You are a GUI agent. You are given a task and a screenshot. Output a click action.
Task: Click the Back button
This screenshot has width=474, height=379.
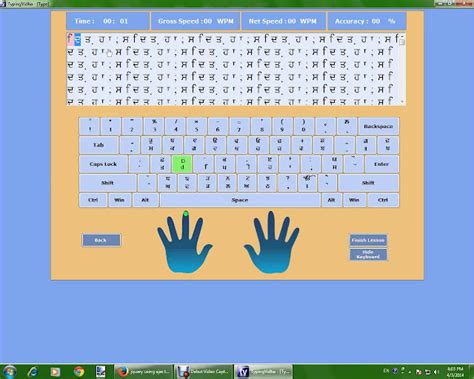click(101, 240)
